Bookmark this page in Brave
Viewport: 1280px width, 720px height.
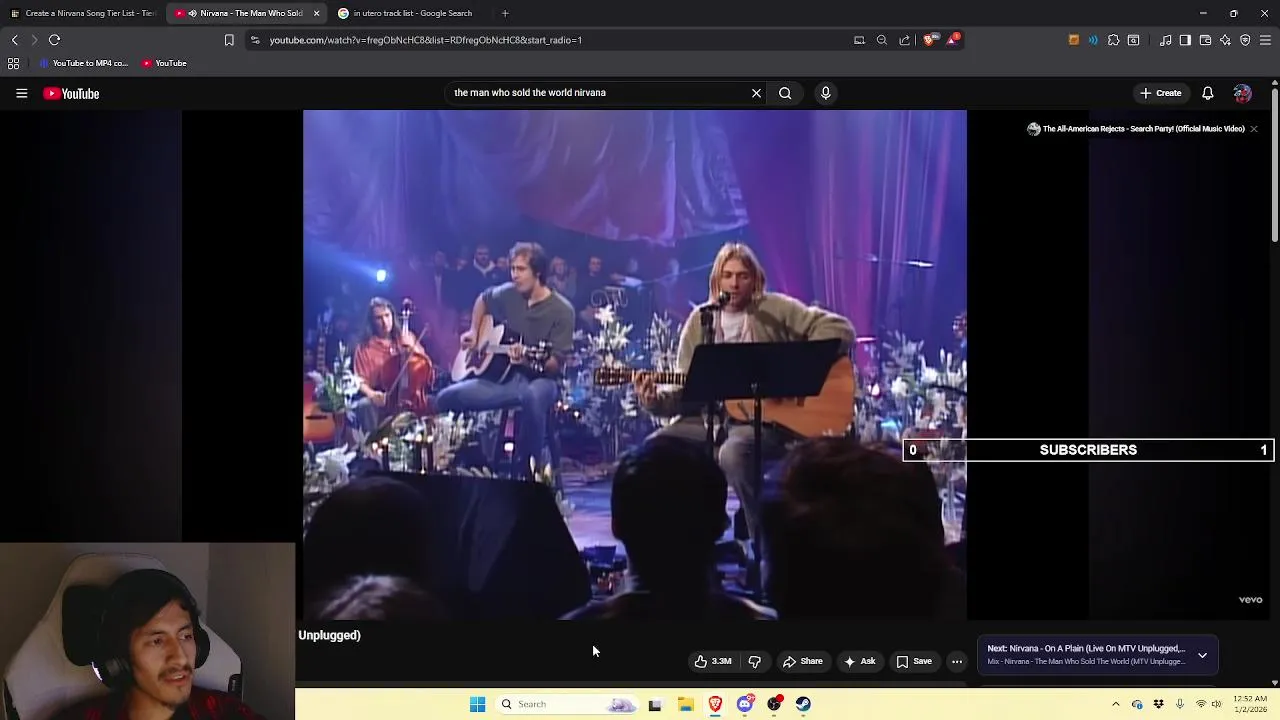[x=229, y=40]
